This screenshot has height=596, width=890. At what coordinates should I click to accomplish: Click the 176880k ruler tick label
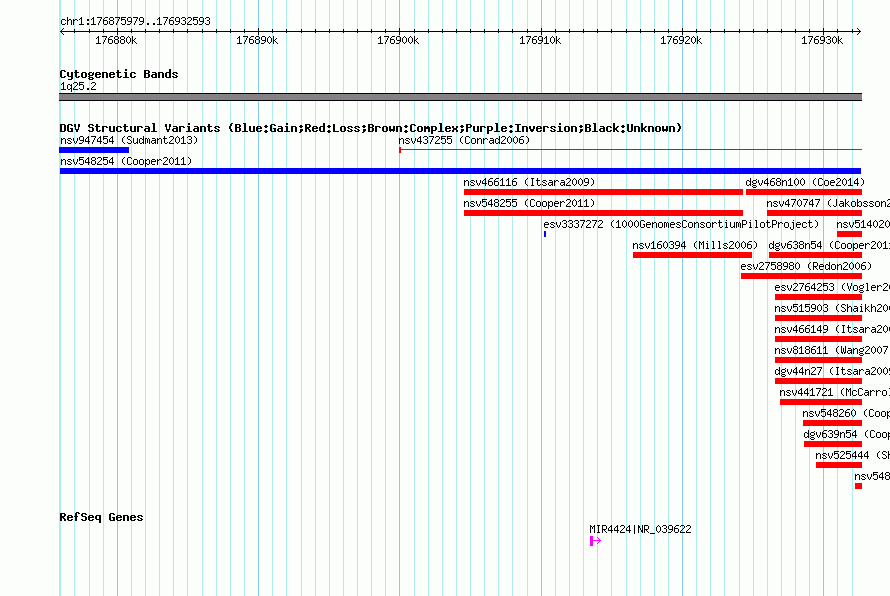point(116,40)
